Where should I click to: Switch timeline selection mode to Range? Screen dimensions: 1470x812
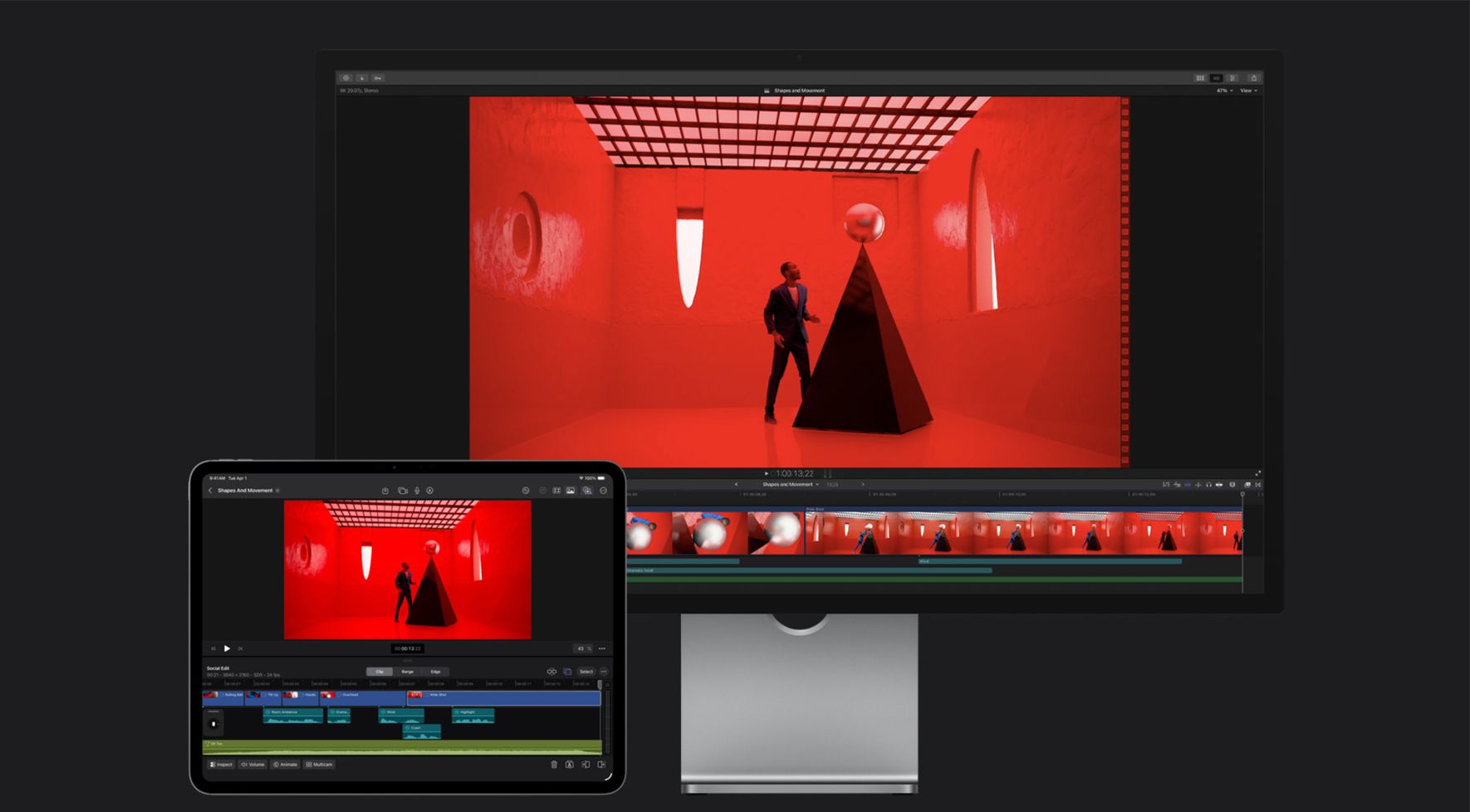tap(408, 672)
